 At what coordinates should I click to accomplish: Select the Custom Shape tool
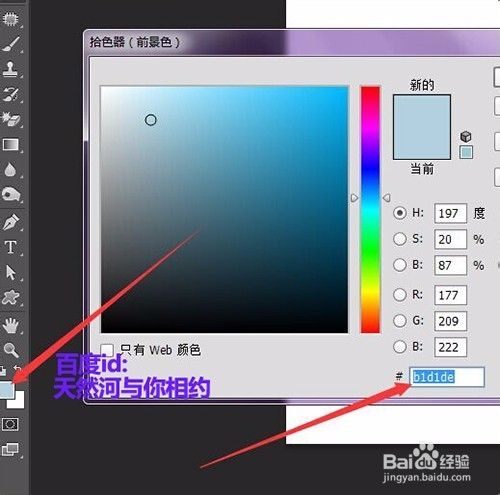click(x=11, y=297)
